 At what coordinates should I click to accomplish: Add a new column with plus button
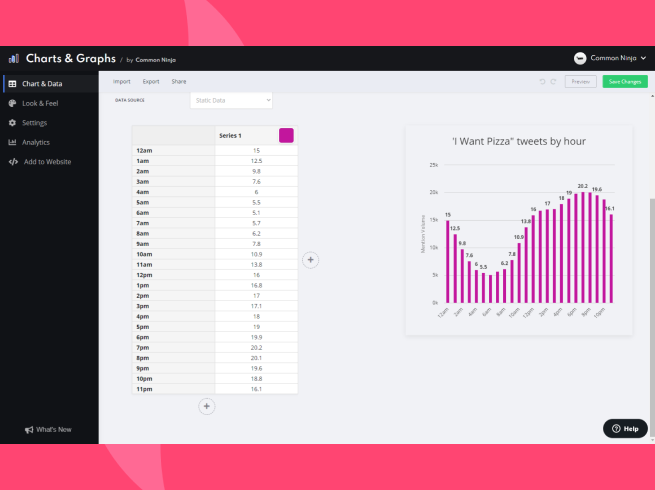[x=310, y=260]
